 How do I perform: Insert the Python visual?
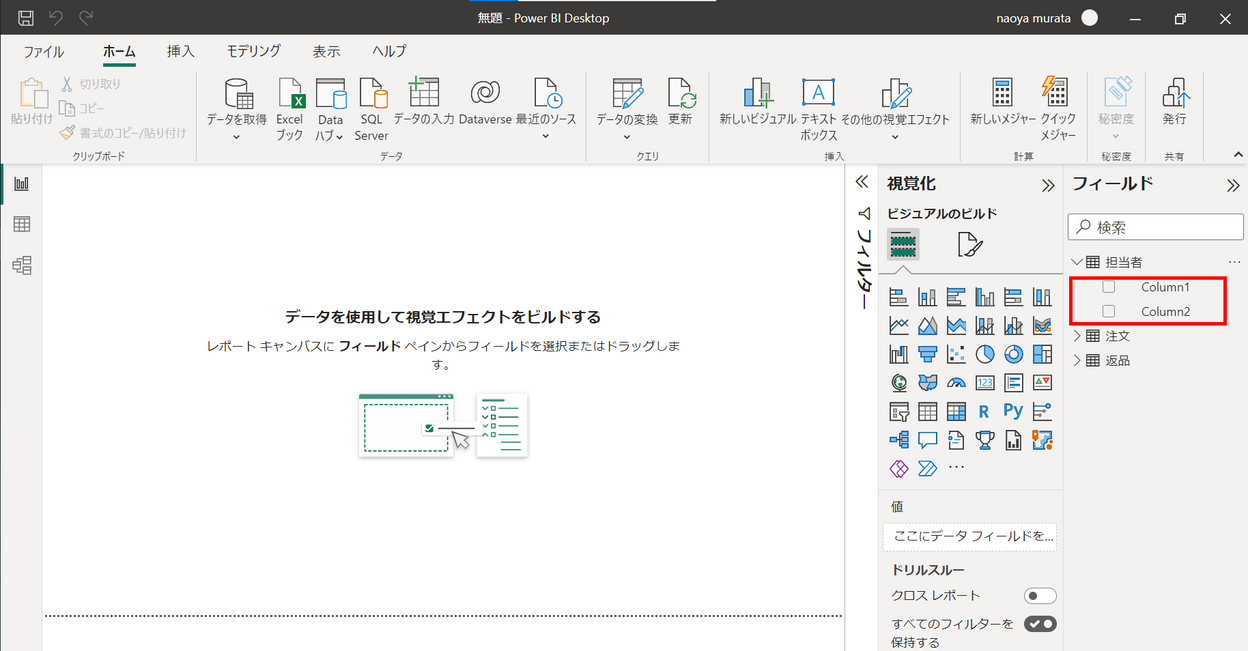pos(1014,412)
